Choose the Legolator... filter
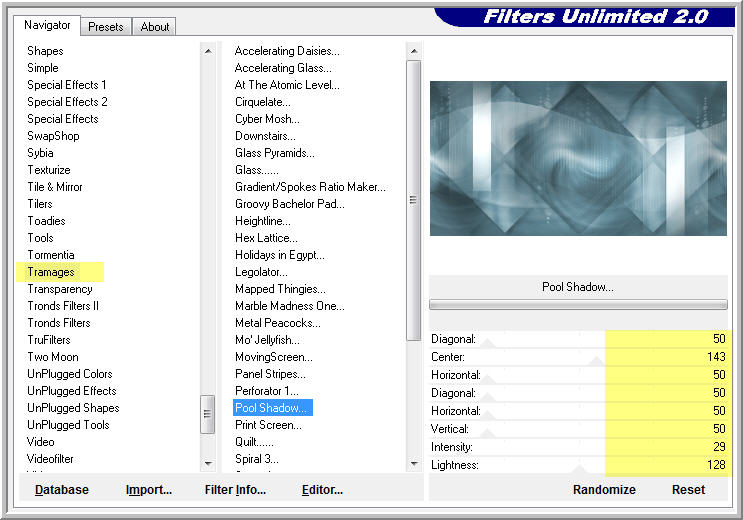This screenshot has height=520, width=743. [x=262, y=272]
